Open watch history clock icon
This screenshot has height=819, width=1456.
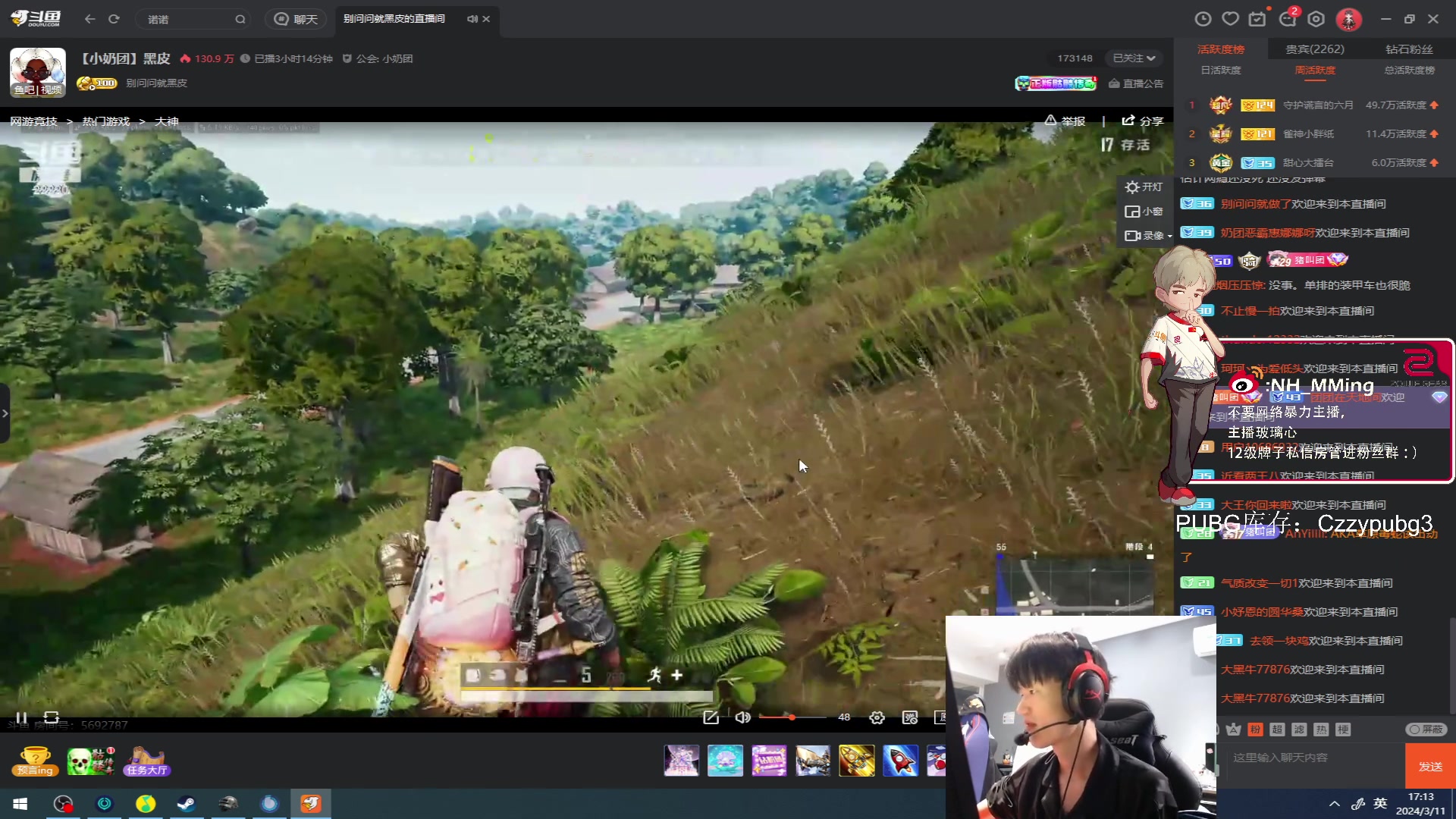(x=1203, y=19)
